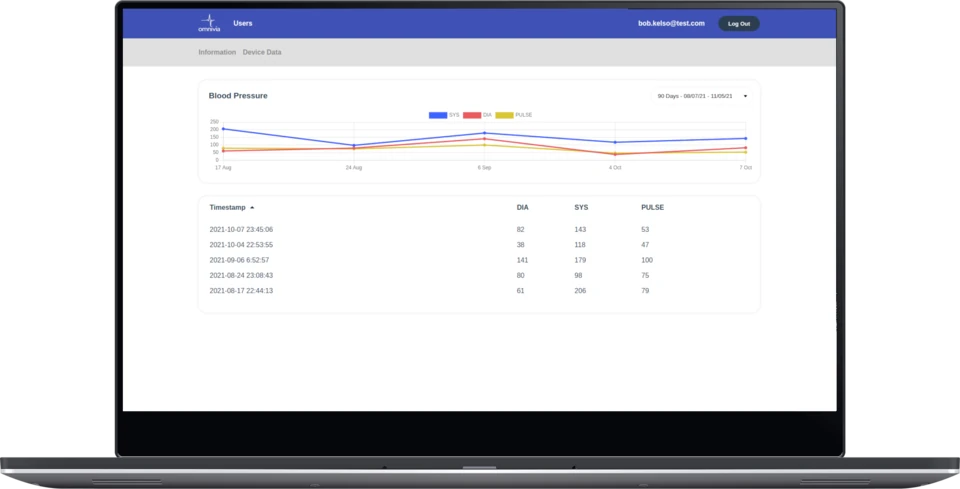Toggle the blue SYS legend swatch
This screenshot has height=489, width=960.
pyautogui.click(x=438, y=115)
